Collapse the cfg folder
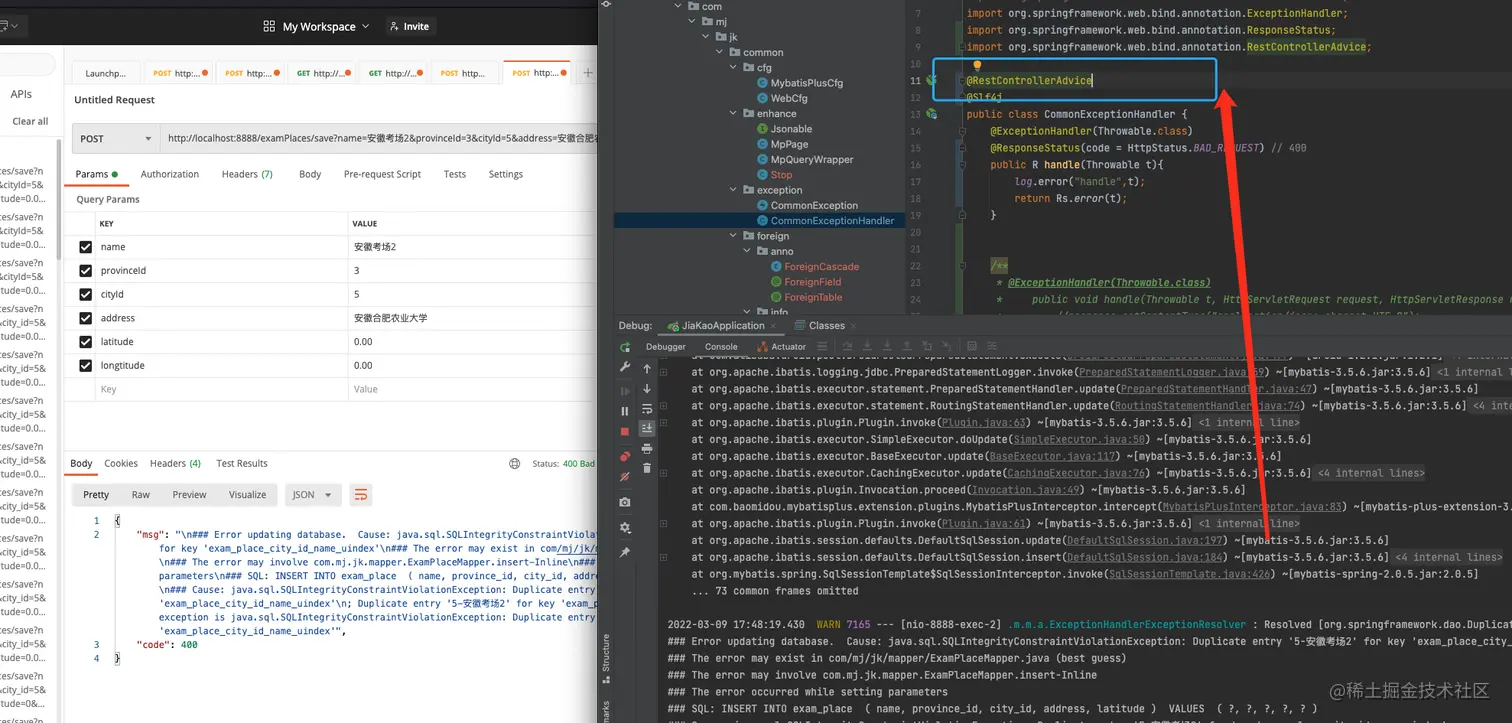This screenshot has width=1512, height=723. tap(734, 68)
